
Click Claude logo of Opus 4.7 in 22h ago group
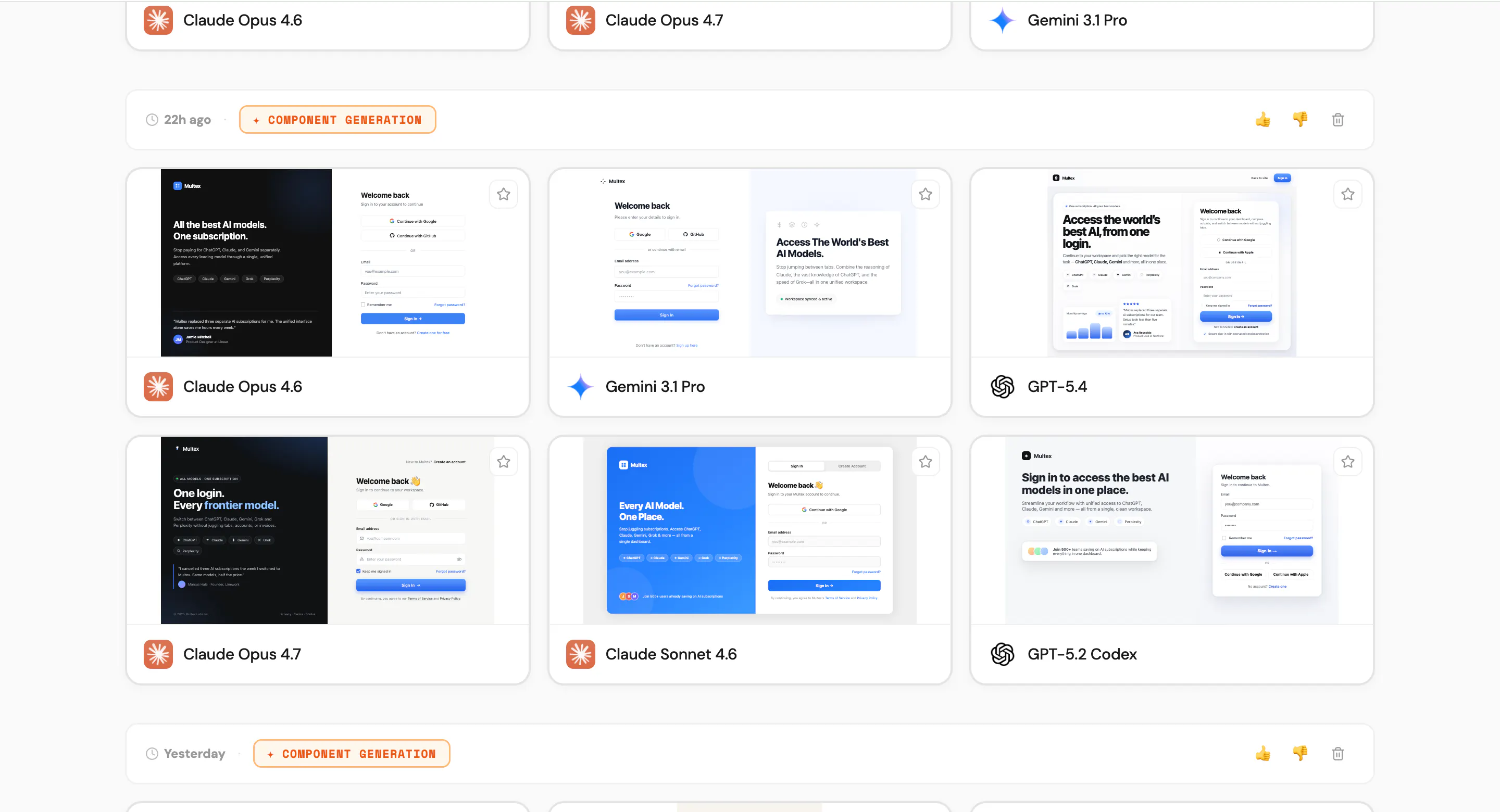158,654
